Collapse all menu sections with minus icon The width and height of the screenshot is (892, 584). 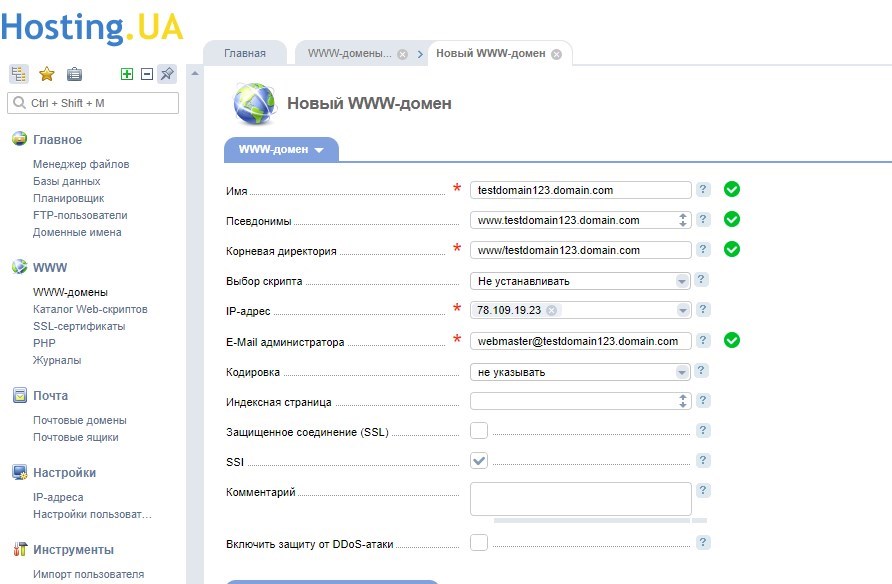click(147, 74)
